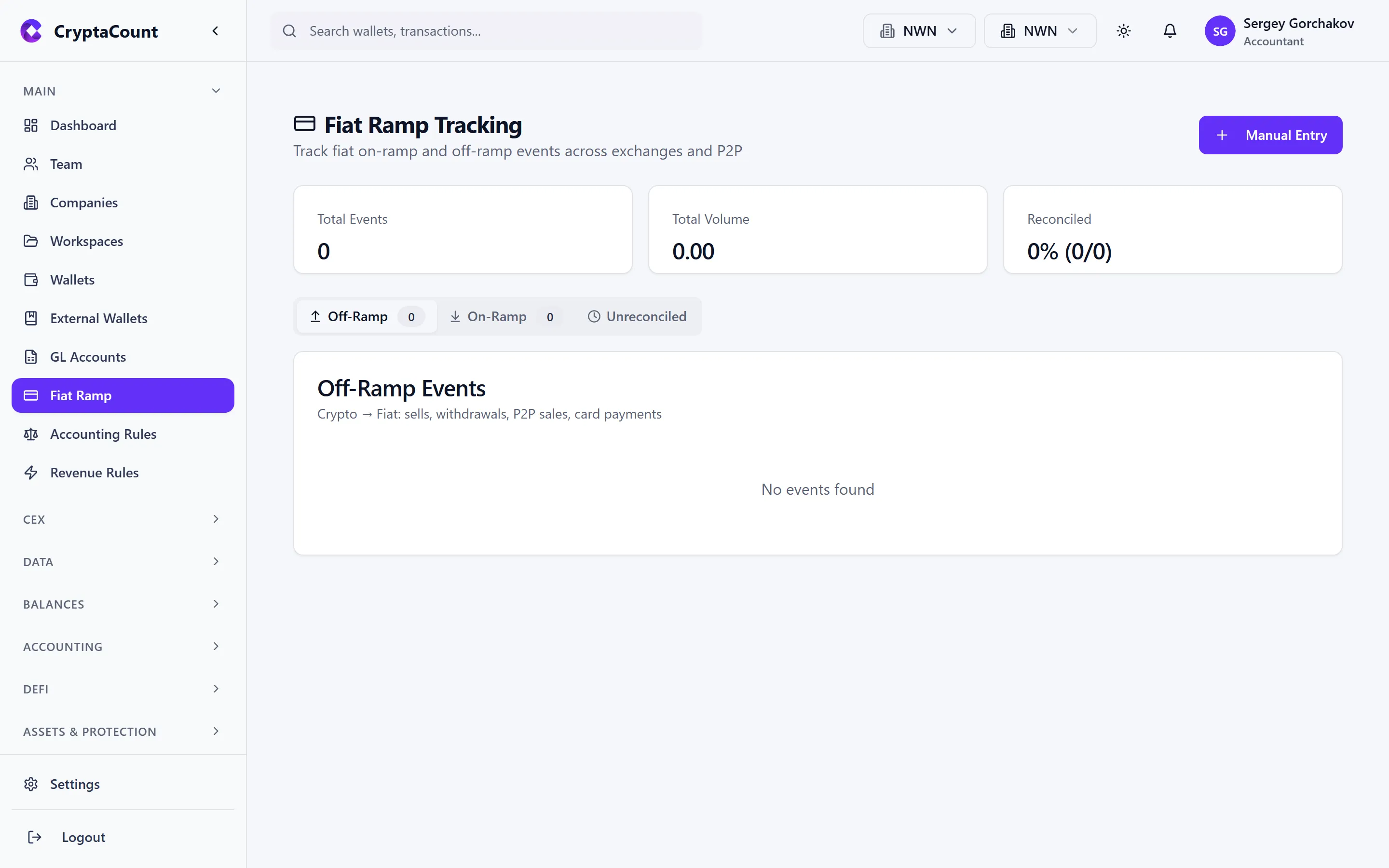Open the Wallets section via its icon
Screen dimensions: 1389x868
[x=31, y=280]
